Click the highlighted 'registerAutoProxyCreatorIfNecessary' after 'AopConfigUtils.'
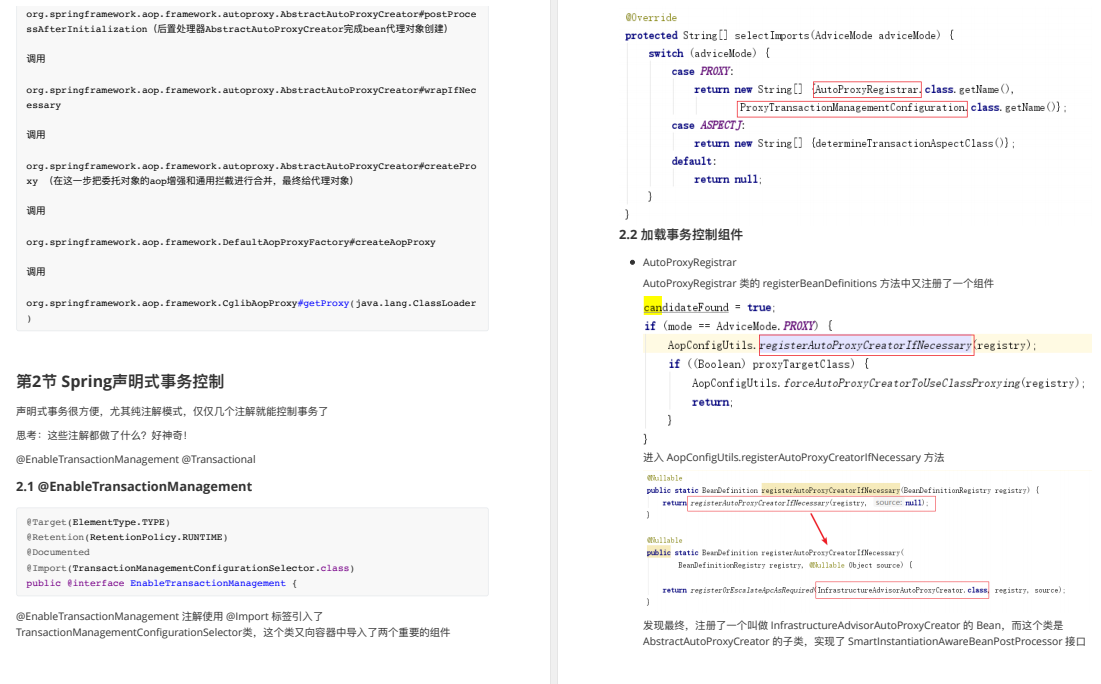This screenshot has height=684, width=1101. point(866,346)
